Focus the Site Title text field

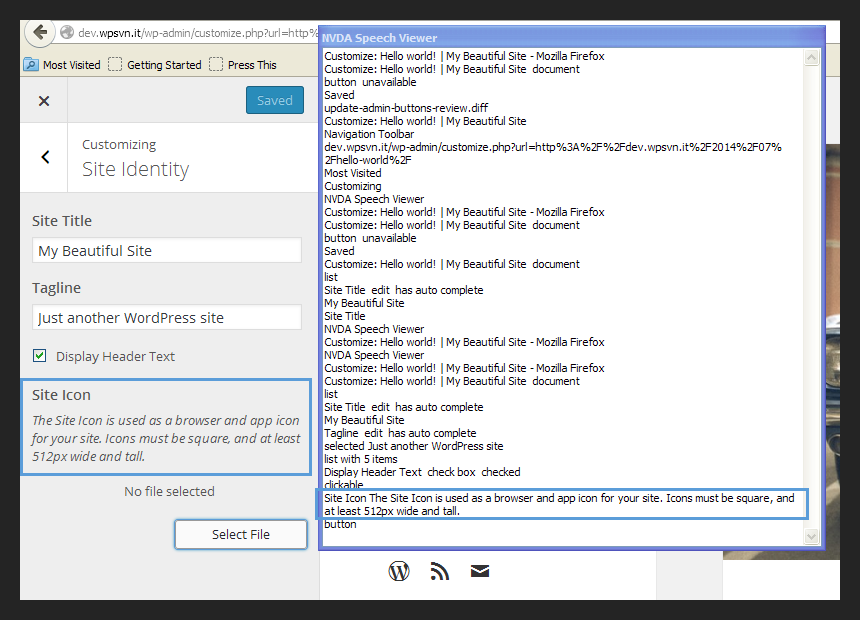point(167,251)
